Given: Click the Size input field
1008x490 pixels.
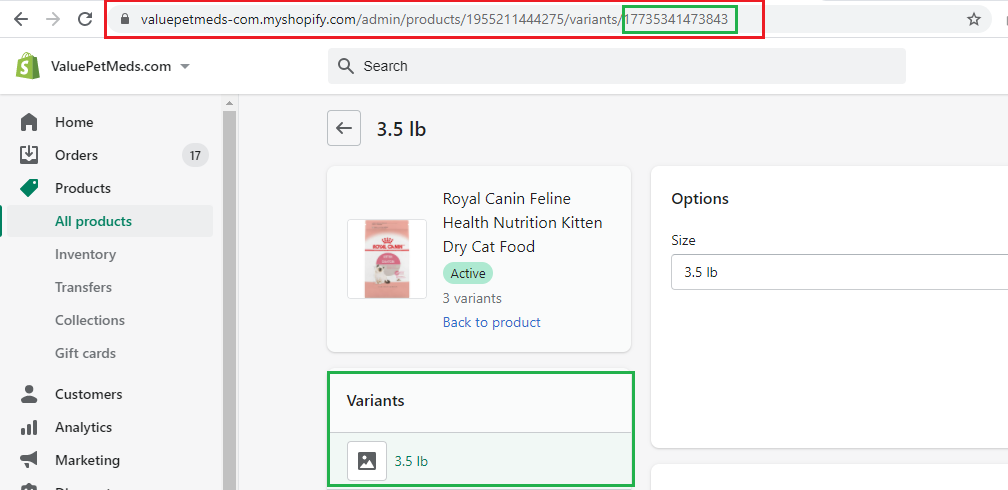Looking at the screenshot, I should (x=840, y=272).
